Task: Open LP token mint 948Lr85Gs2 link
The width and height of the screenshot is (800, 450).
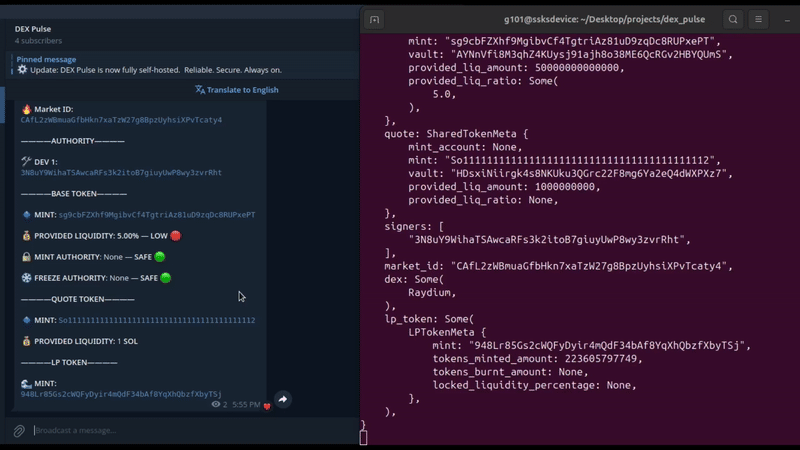Action: [x=121, y=394]
